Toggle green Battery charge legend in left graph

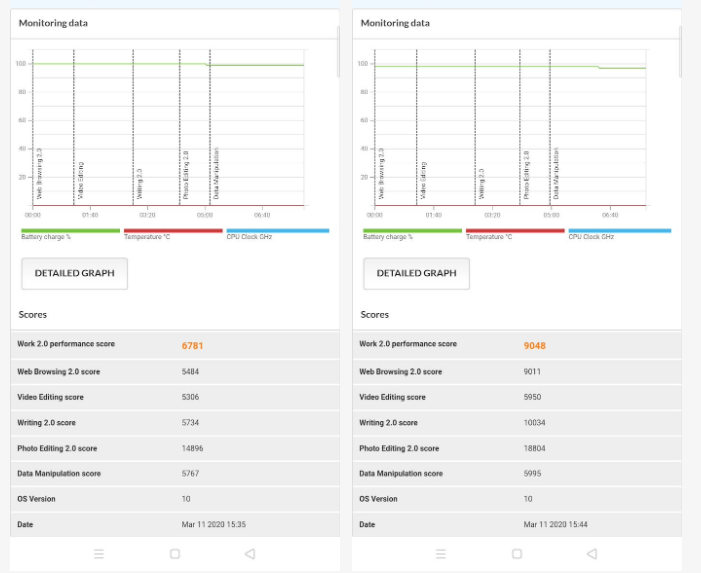70,233
